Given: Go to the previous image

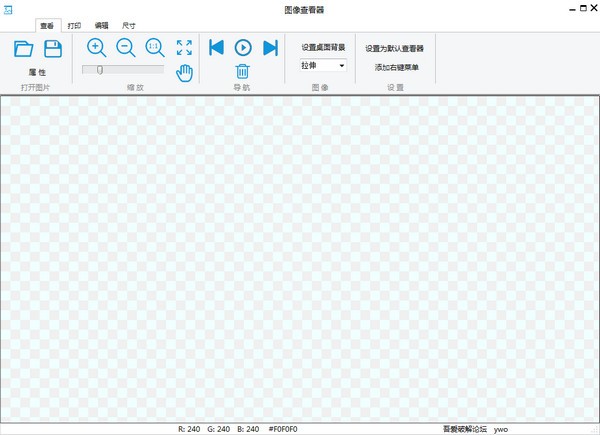Looking at the screenshot, I should point(216,47).
